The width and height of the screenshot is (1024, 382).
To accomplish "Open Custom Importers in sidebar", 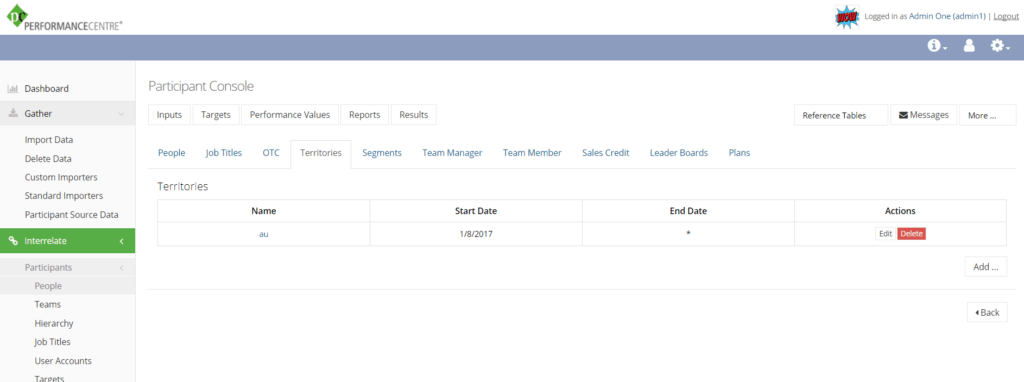I will point(61,177).
